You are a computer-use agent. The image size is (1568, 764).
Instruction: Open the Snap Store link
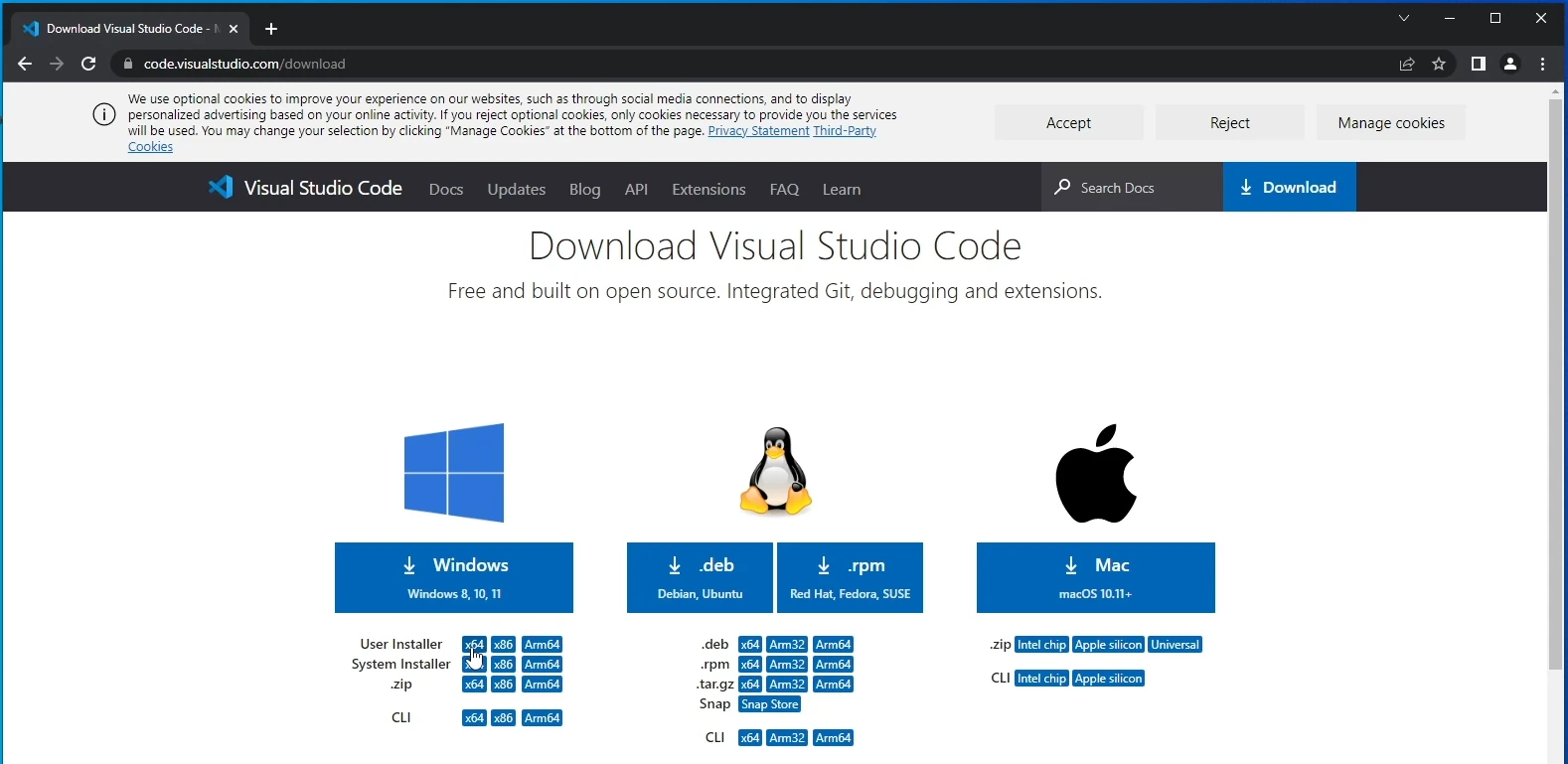770,704
